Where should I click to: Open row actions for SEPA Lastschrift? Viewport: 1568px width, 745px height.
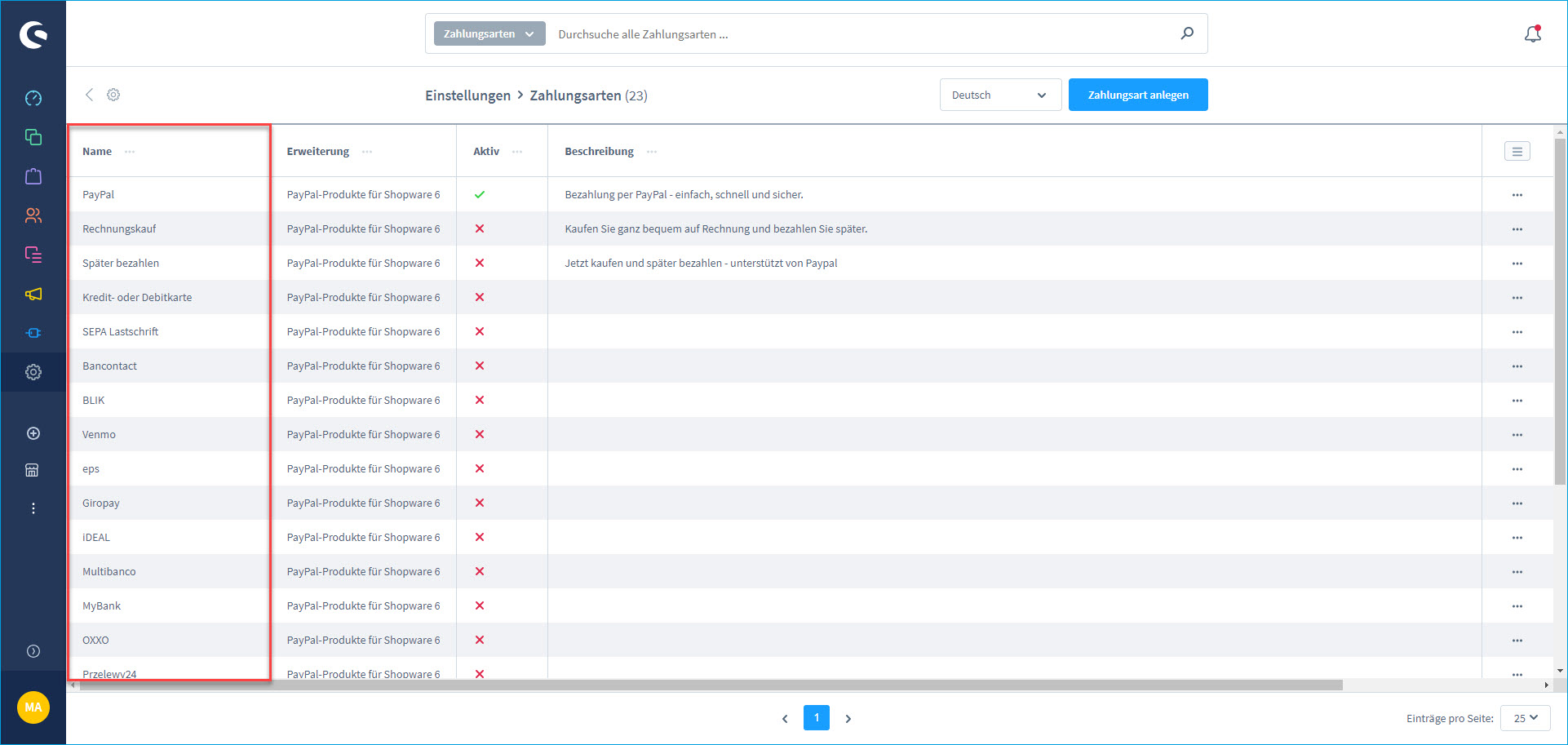(1517, 332)
